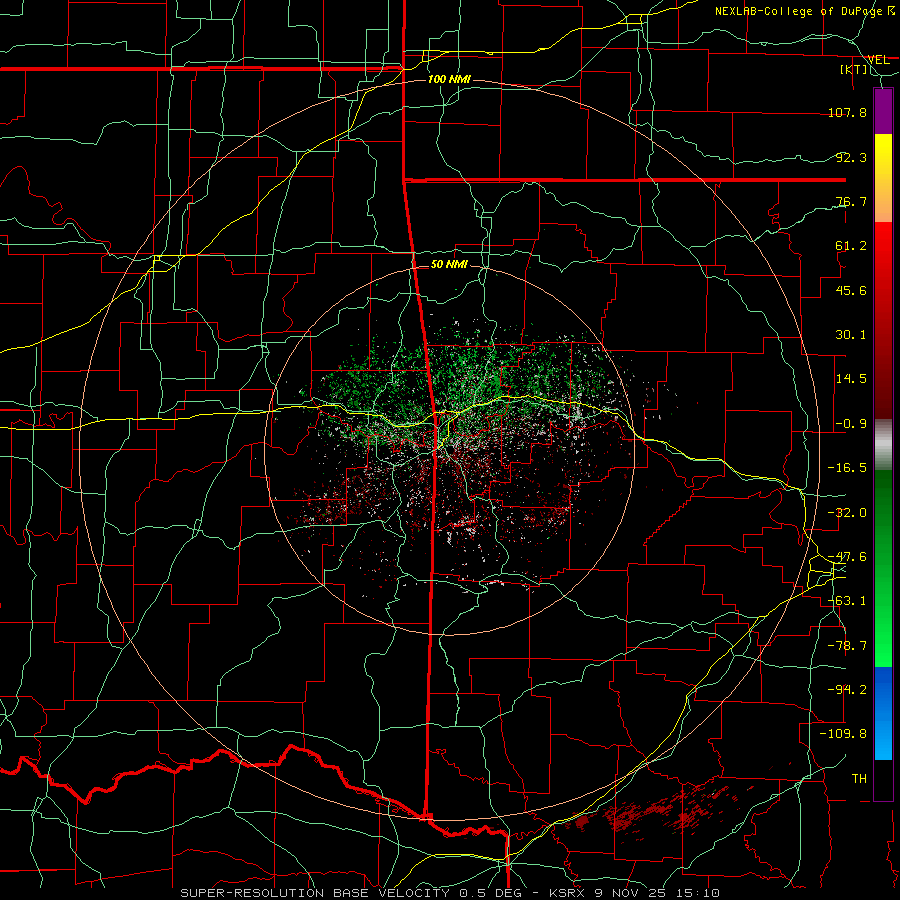Click the gray near-zero segment of color bar
900x900 pixels.
(x=883, y=445)
